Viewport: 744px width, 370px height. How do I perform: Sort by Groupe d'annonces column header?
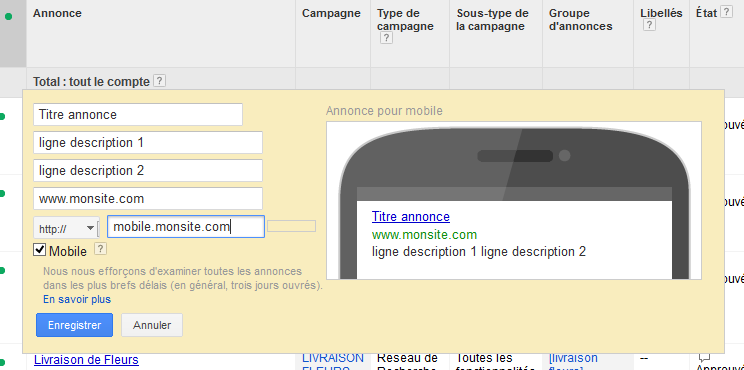coord(580,20)
